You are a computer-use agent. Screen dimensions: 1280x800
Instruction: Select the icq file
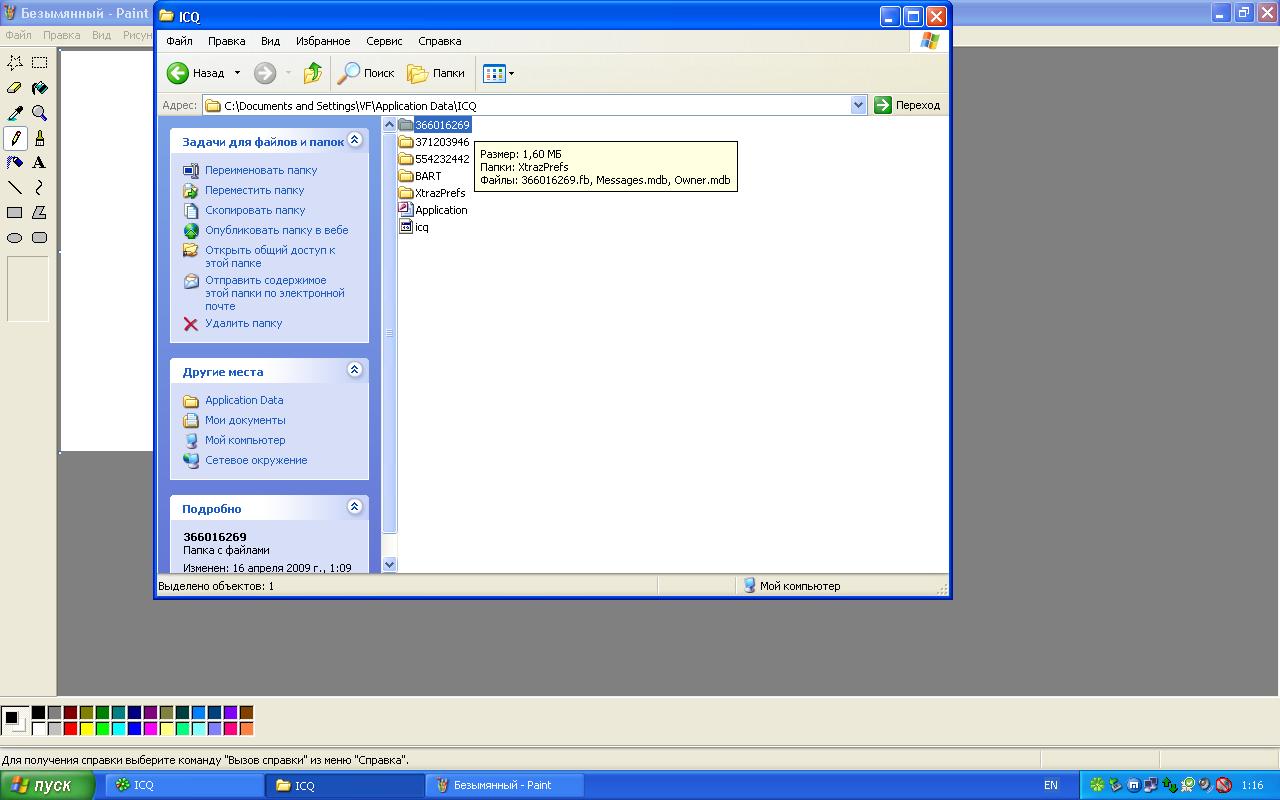point(414,227)
